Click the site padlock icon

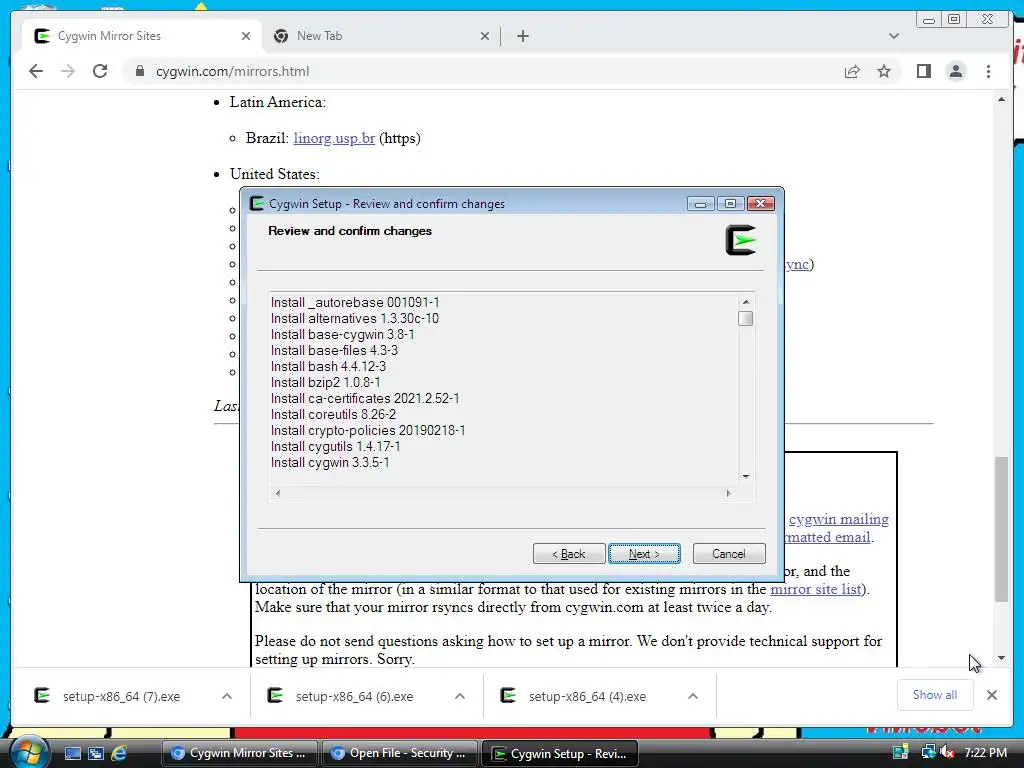pos(139,71)
